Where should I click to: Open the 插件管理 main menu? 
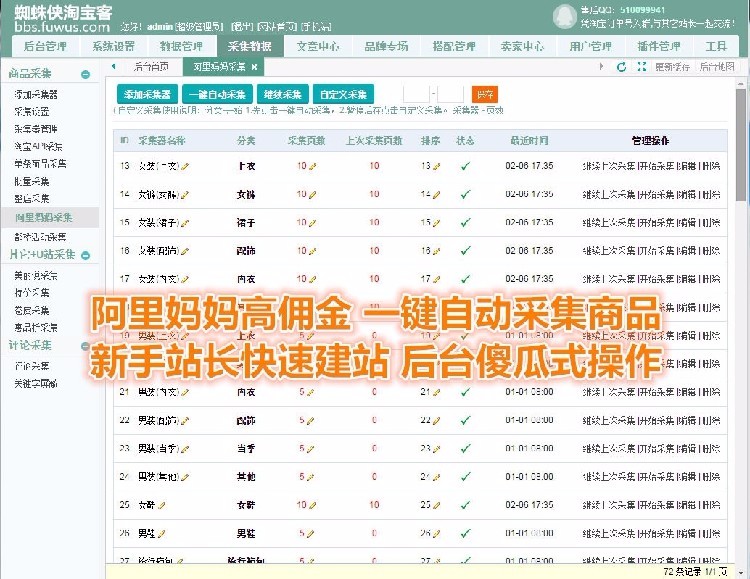point(659,46)
